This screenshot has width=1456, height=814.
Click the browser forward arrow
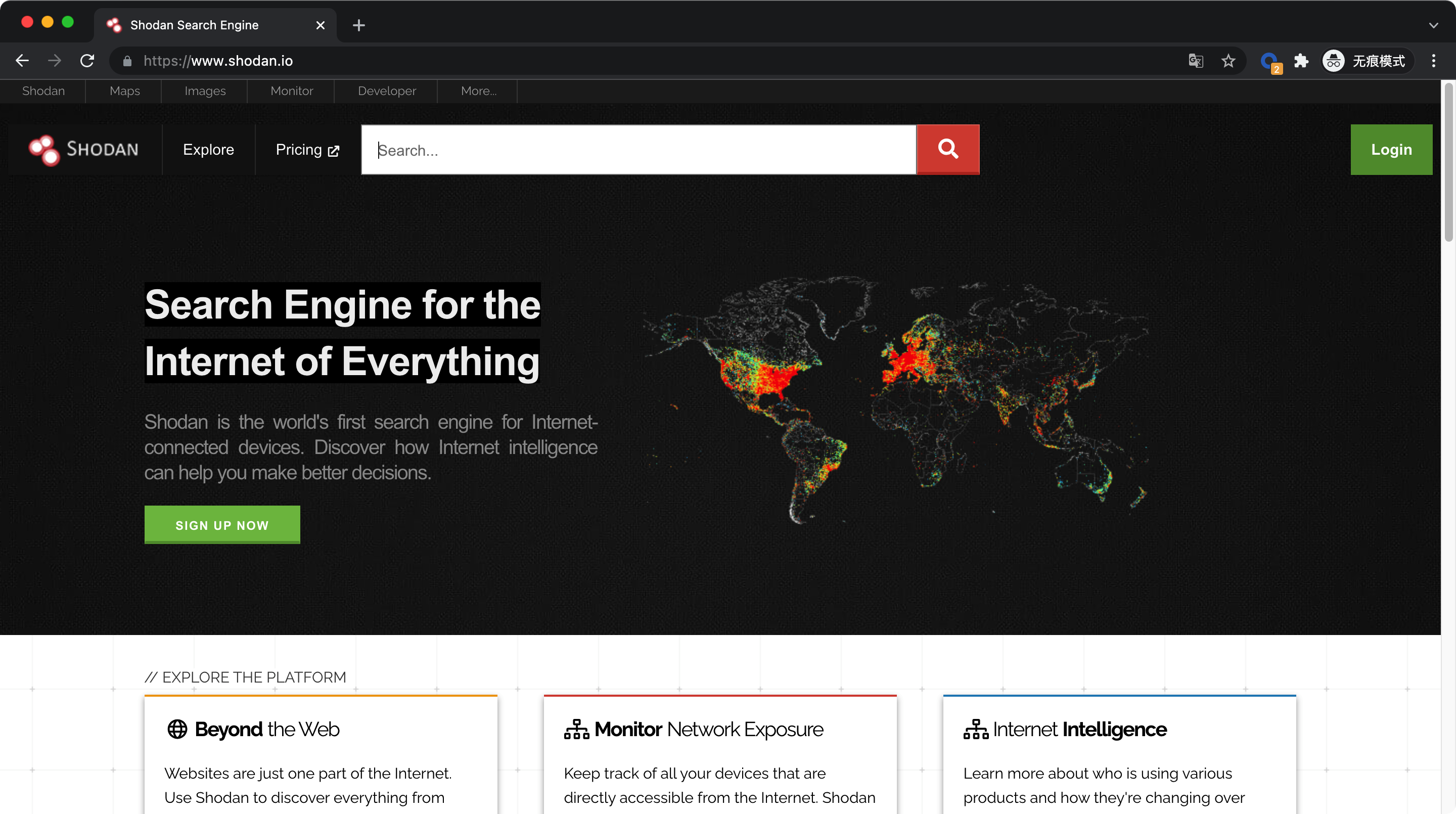click(54, 61)
